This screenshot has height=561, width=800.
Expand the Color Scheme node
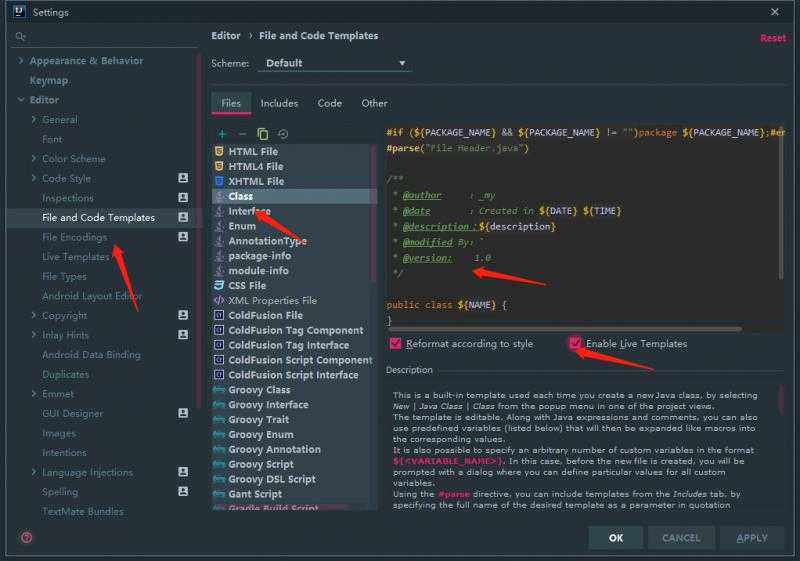click(x=34, y=159)
